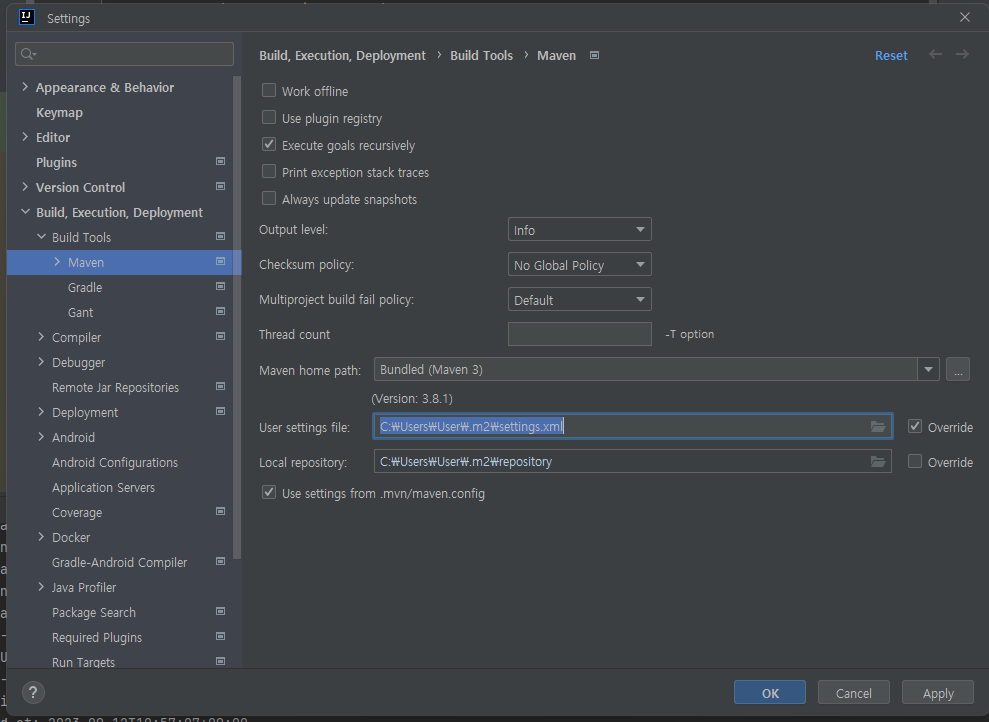Enable Print exception stack traces
989x722 pixels.
click(269, 172)
